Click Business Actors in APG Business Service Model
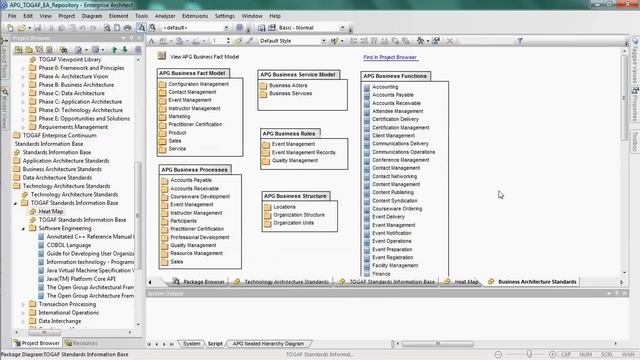Viewport: 640px width, 360px height. click(288, 85)
